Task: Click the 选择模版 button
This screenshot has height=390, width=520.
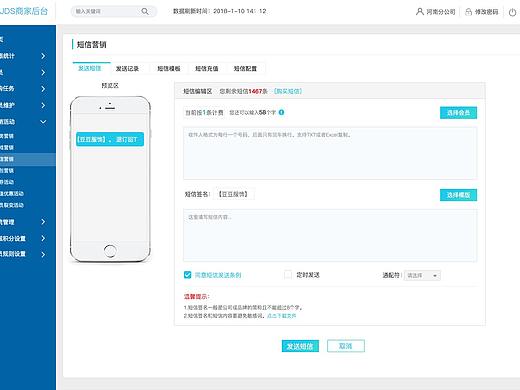Action: [458, 195]
